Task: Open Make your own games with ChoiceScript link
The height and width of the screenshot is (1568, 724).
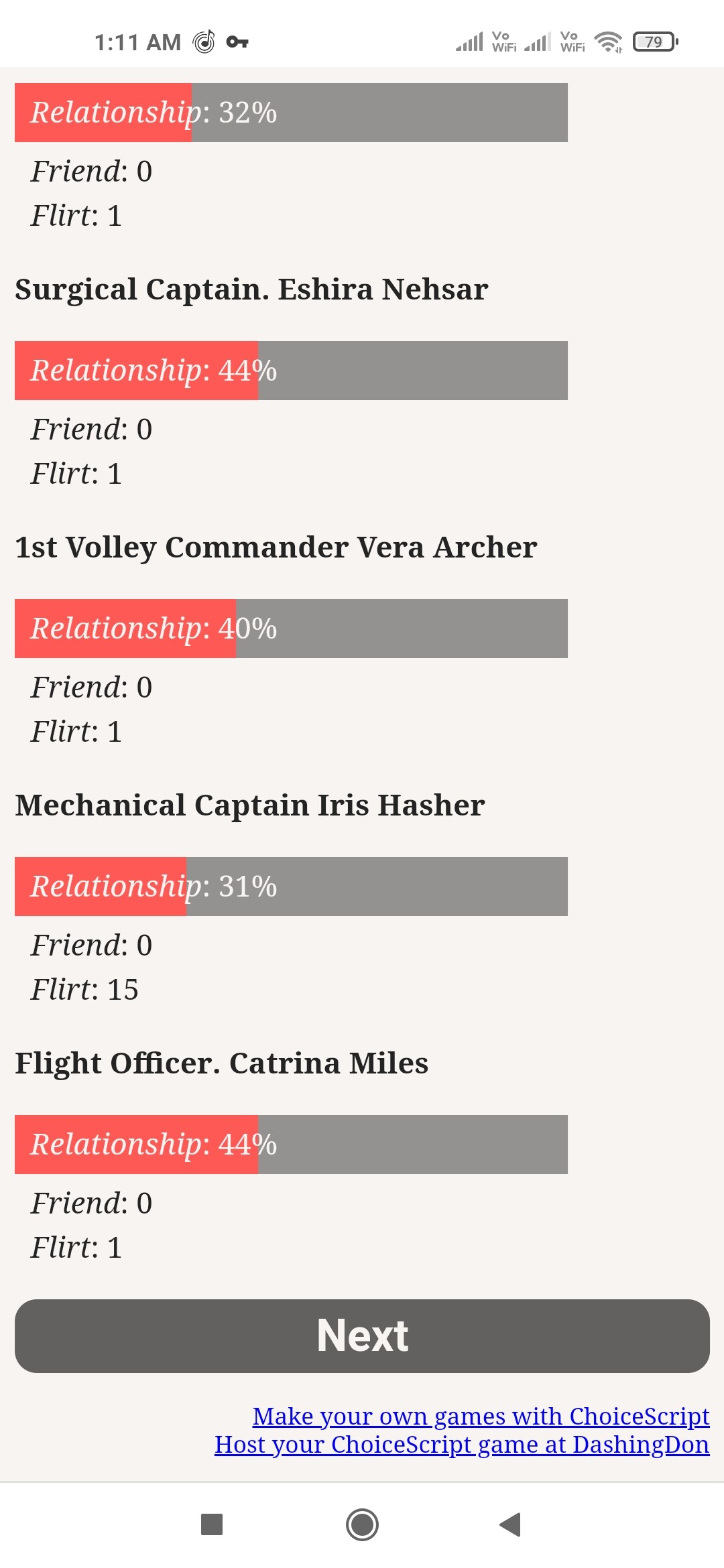Action: click(481, 1416)
